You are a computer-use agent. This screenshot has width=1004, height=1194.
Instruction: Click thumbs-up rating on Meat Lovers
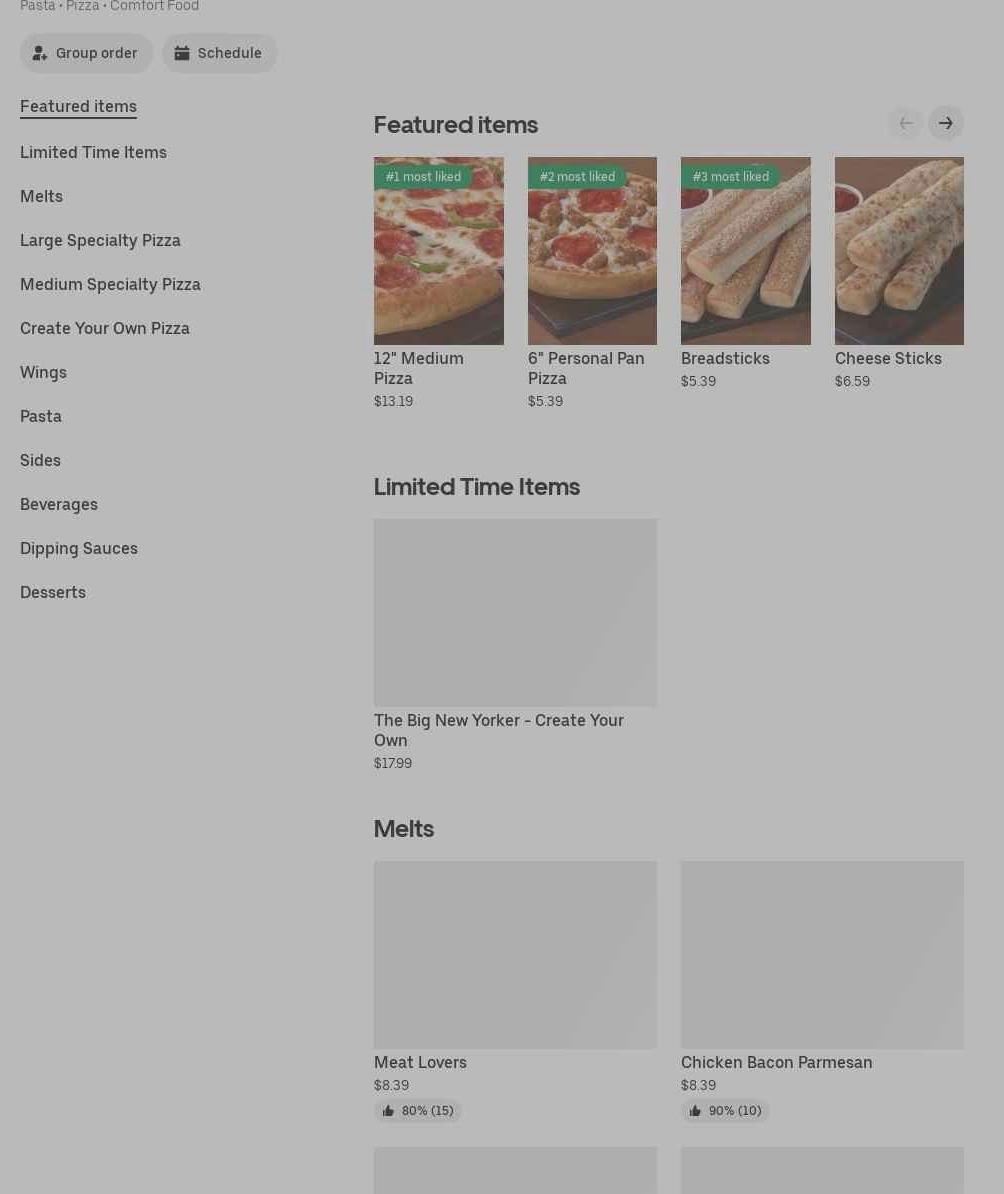tap(417, 1111)
